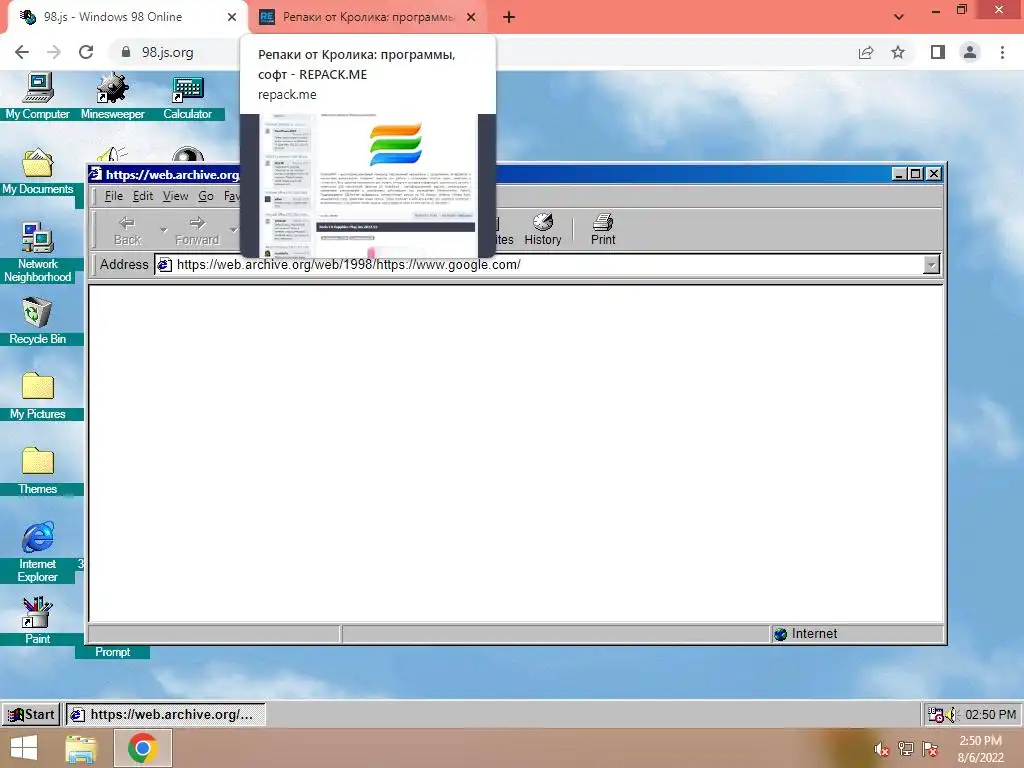
Task: Open My Pictures folder
Action: [38, 395]
